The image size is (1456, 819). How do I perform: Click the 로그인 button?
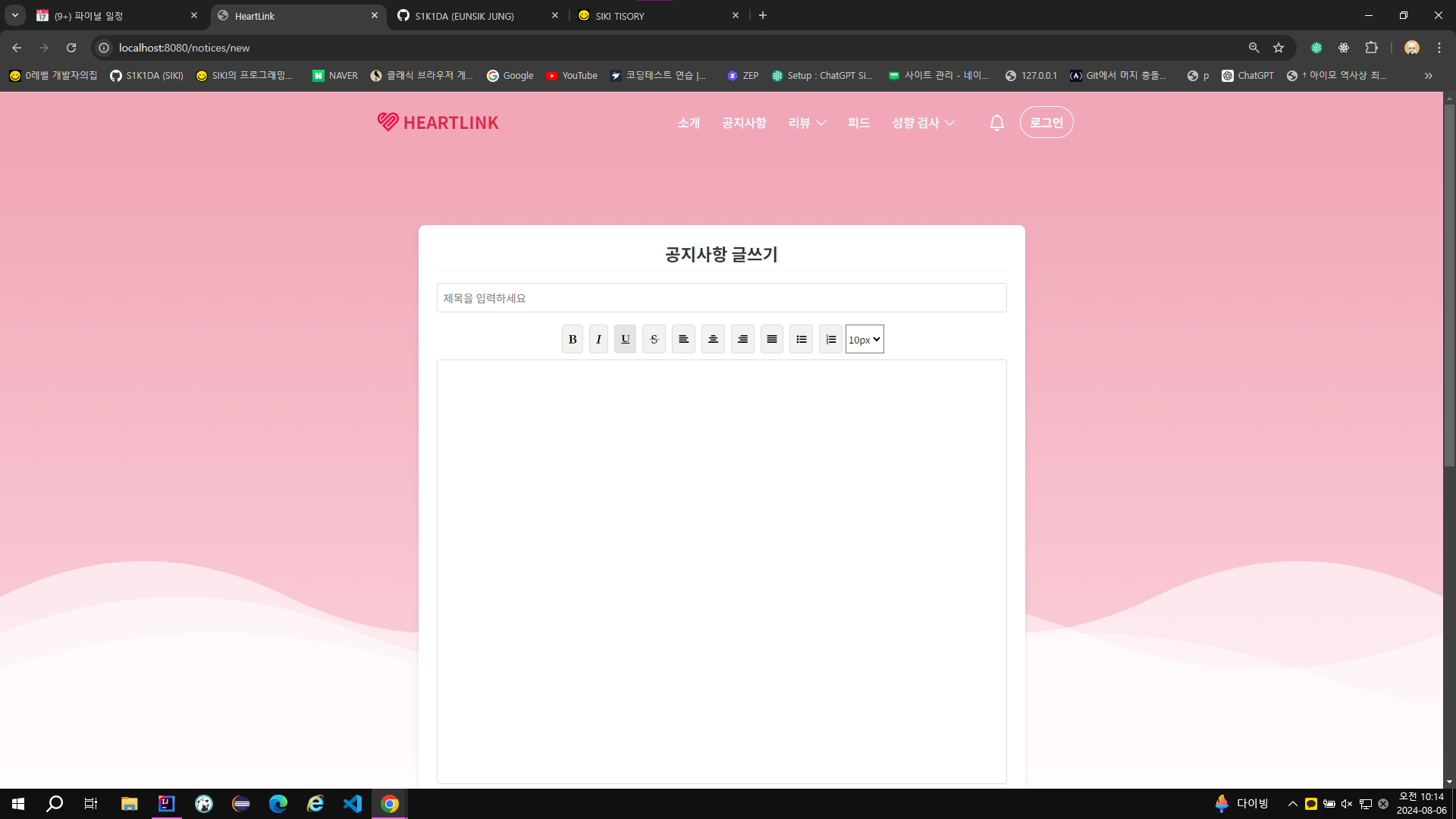[1046, 123]
